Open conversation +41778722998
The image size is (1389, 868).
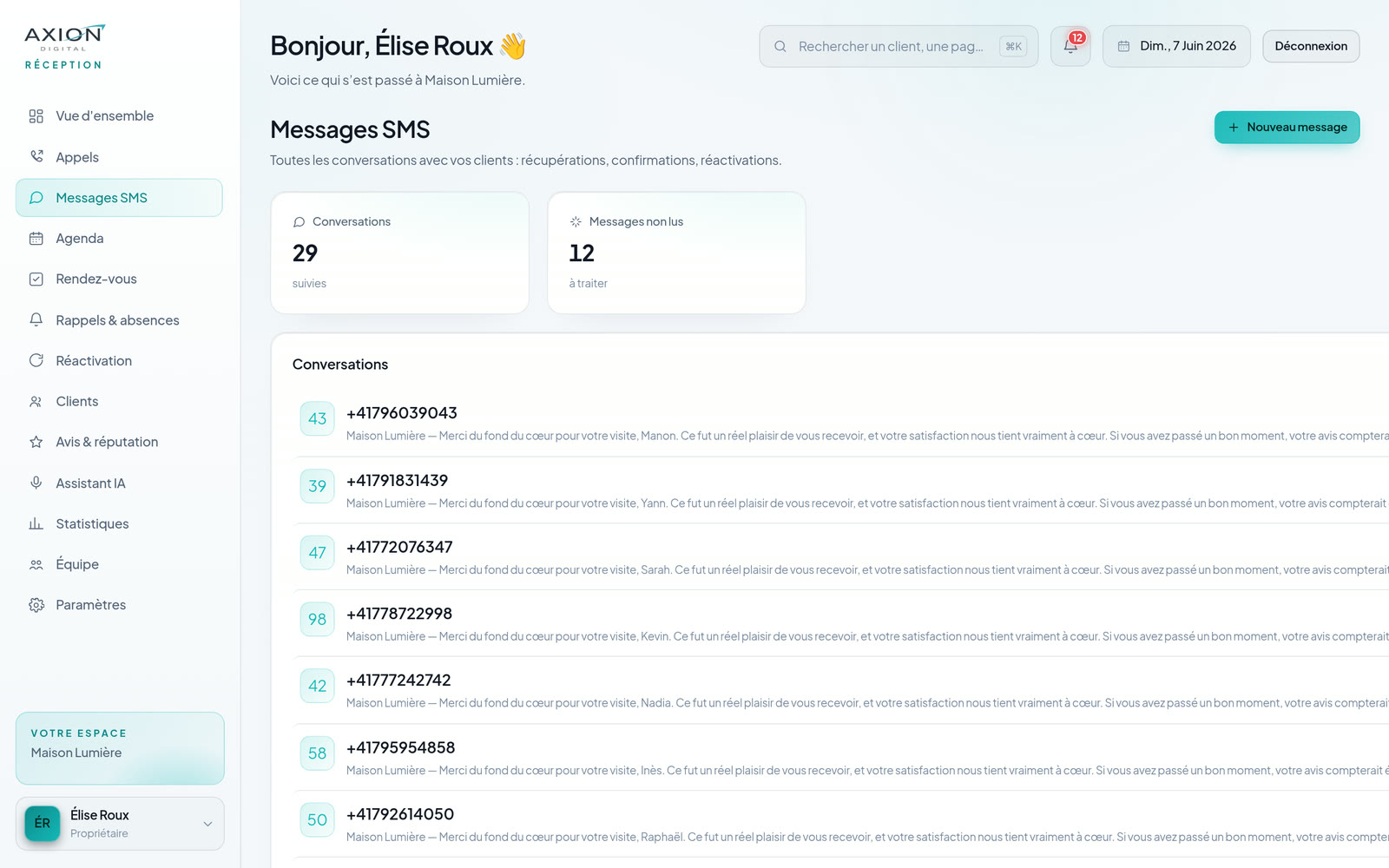click(840, 624)
